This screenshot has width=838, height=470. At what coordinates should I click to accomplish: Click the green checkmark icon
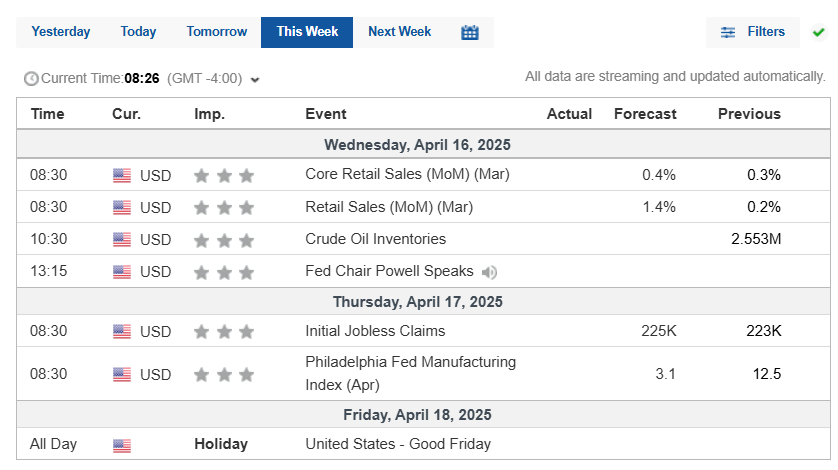pos(819,33)
